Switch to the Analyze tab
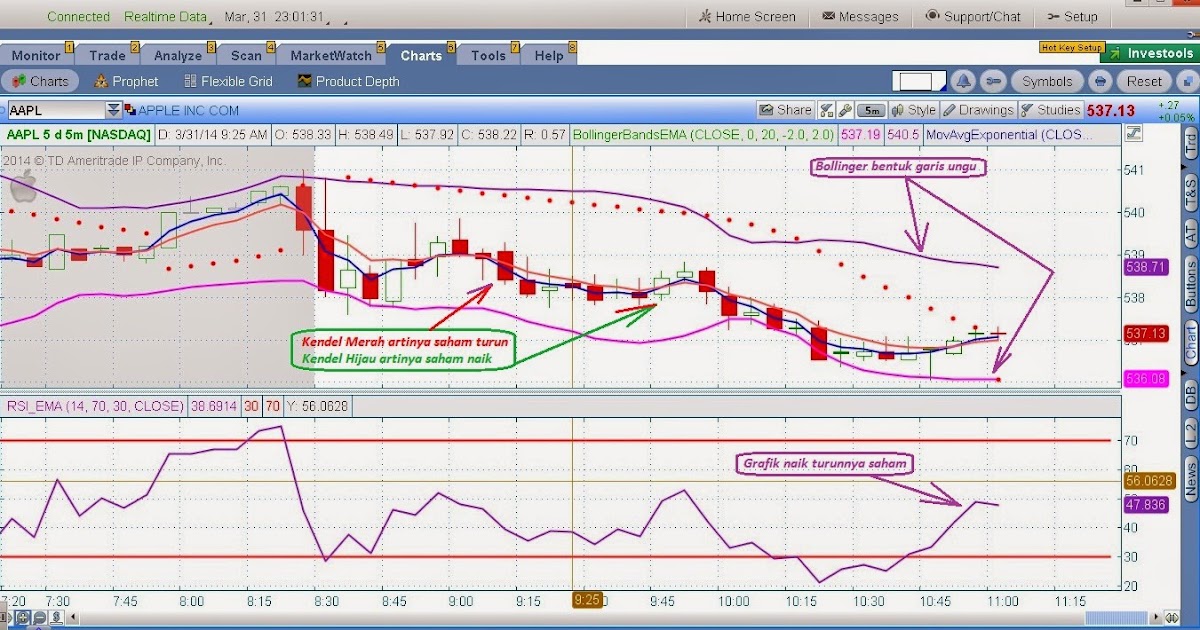This screenshot has width=1200, height=630. coord(178,55)
